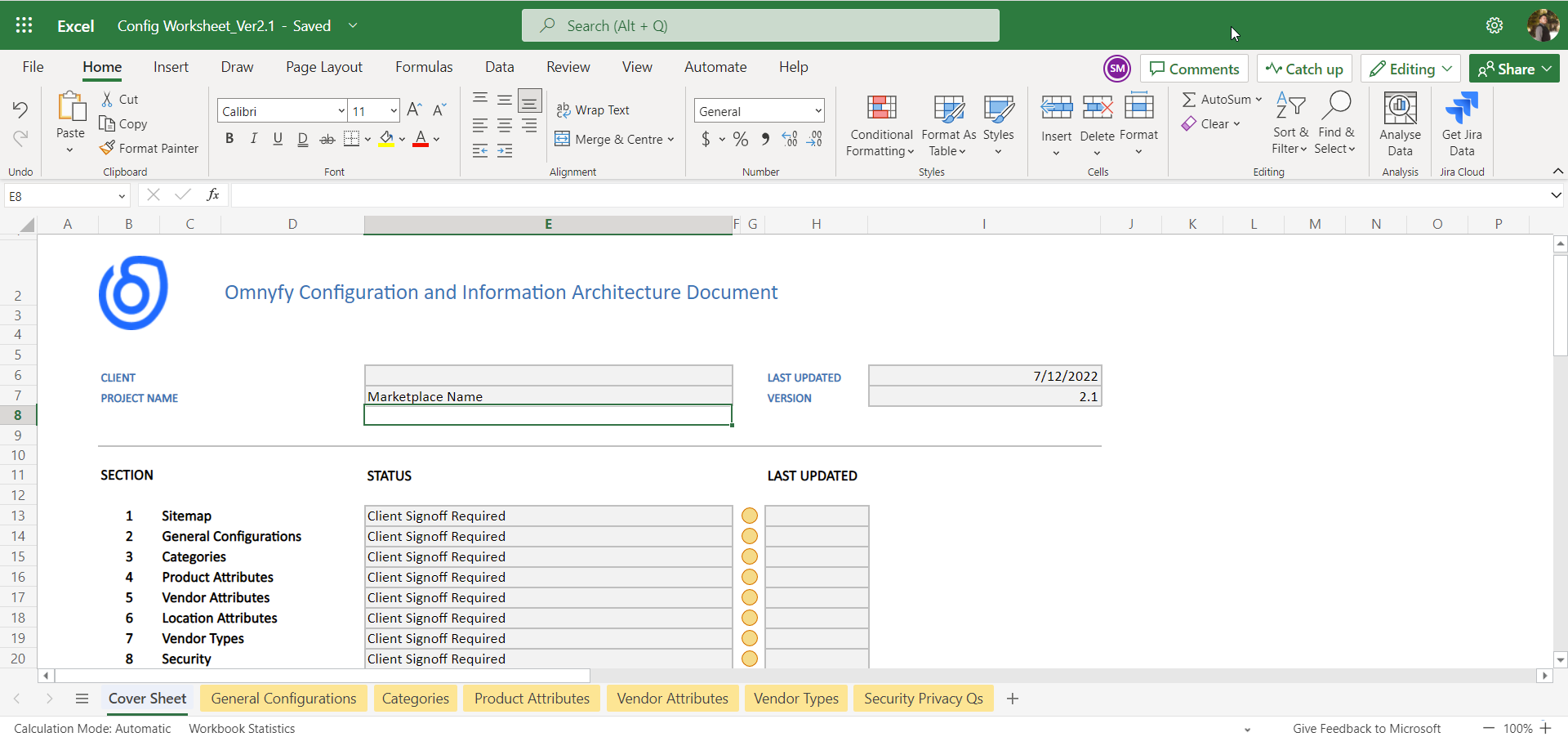Open Cell Styles gallery
Screen dimensions: 1568x737
998,125
